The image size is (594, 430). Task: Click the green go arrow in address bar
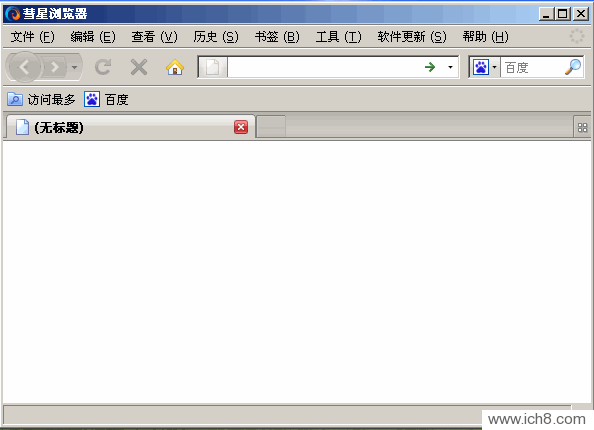click(430, 67)
